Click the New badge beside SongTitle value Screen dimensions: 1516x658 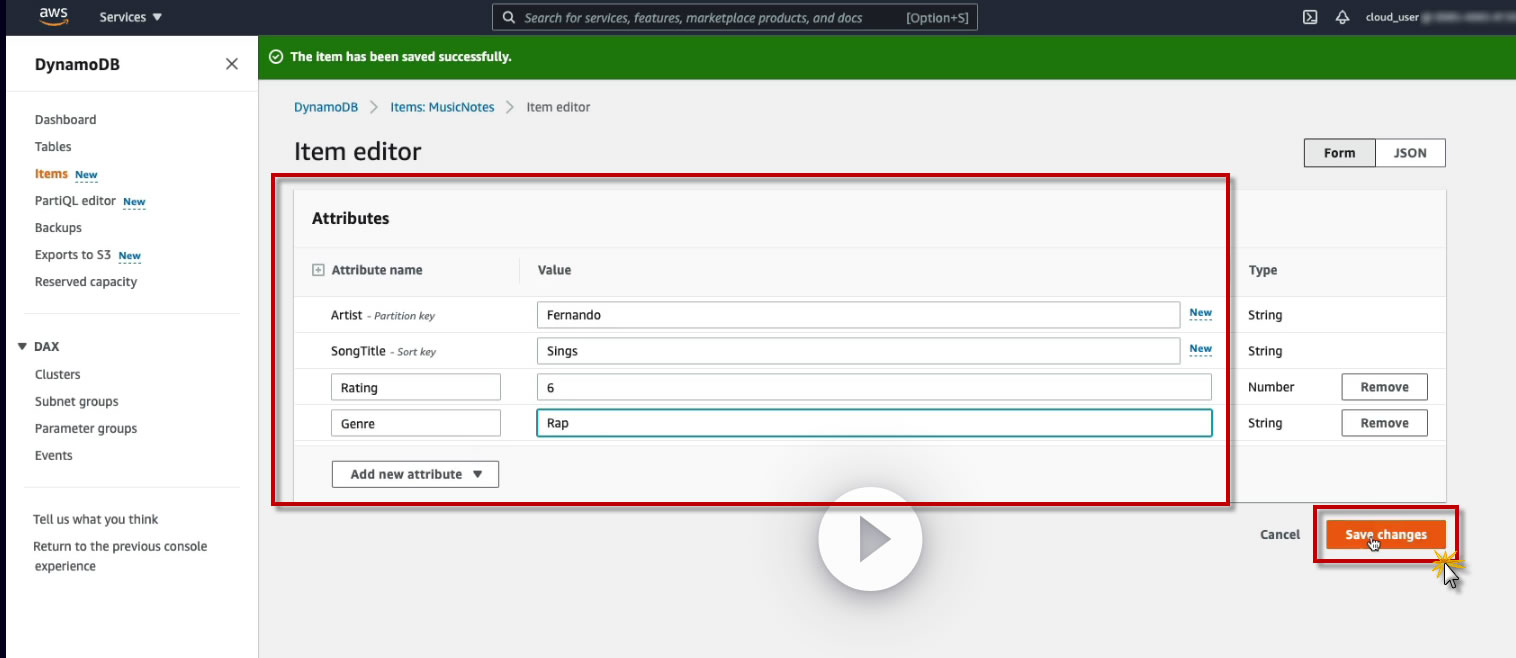click(x=1200, y=349)
